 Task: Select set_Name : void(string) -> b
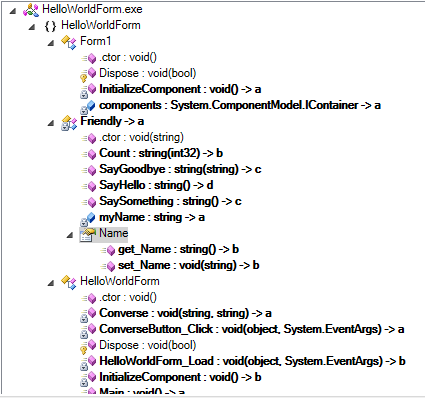[189, 265]
